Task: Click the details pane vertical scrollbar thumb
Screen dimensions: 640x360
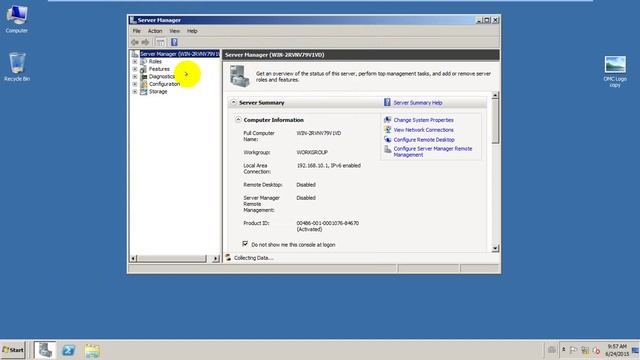Action: click(x=495, y=121)
